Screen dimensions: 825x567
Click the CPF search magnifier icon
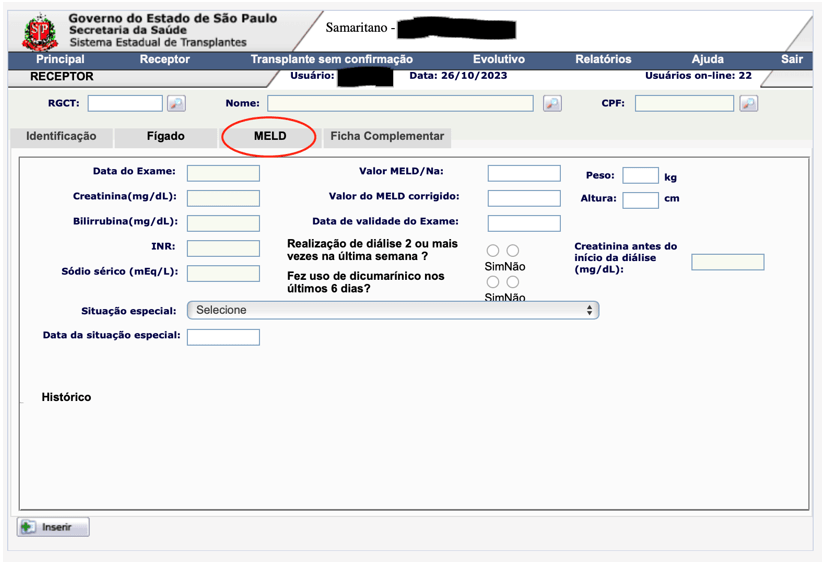748,103
